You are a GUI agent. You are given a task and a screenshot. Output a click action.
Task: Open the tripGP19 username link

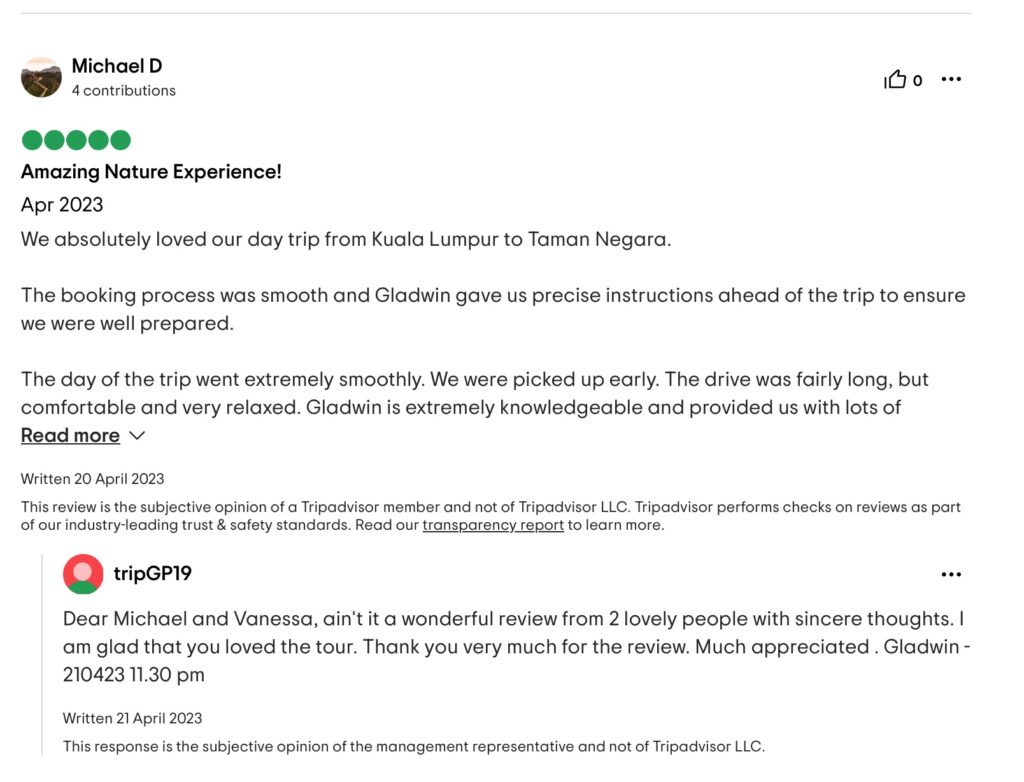[x=153, y=573]
